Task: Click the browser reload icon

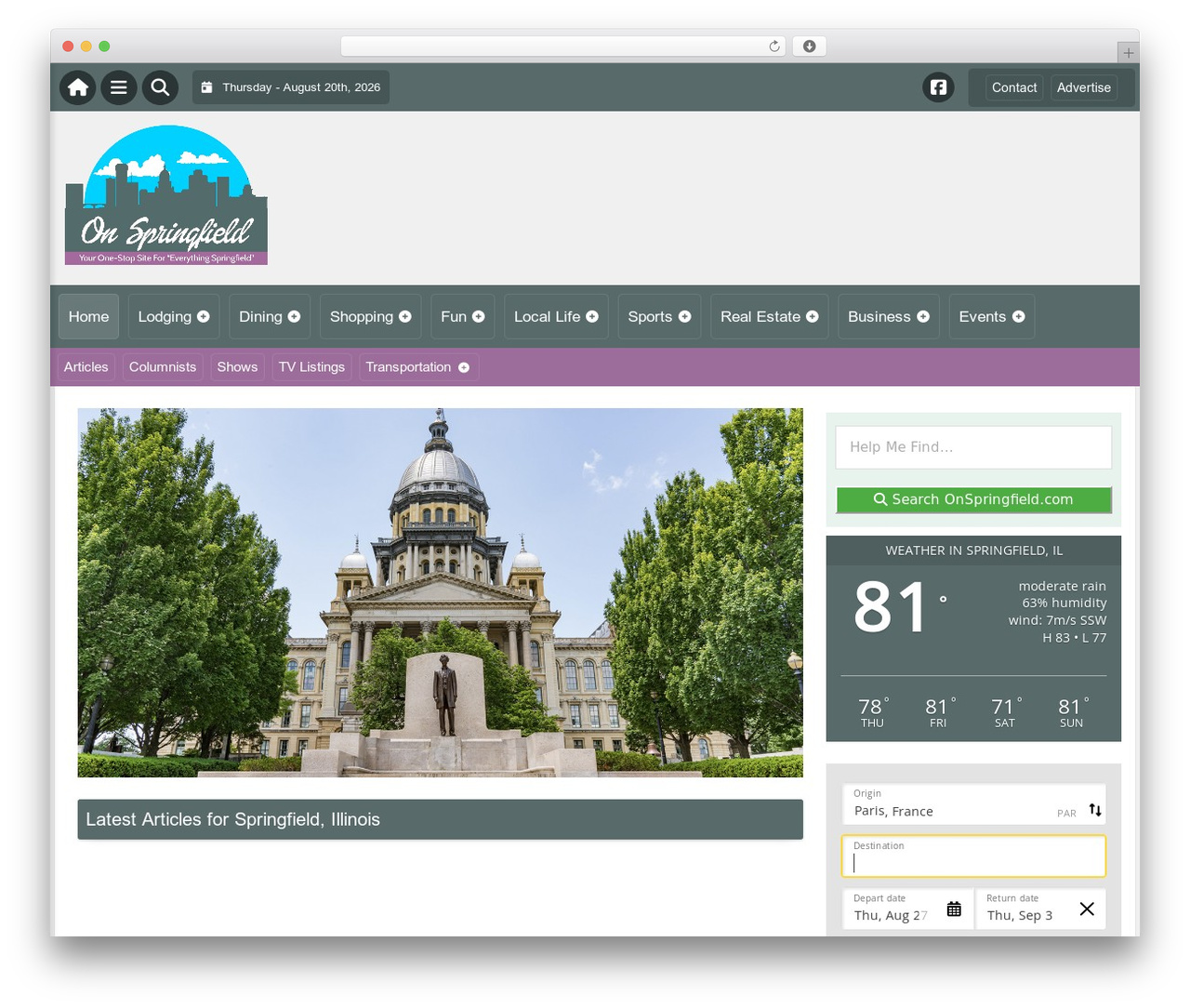Action: pyautogui.click(x=774, y=46)
